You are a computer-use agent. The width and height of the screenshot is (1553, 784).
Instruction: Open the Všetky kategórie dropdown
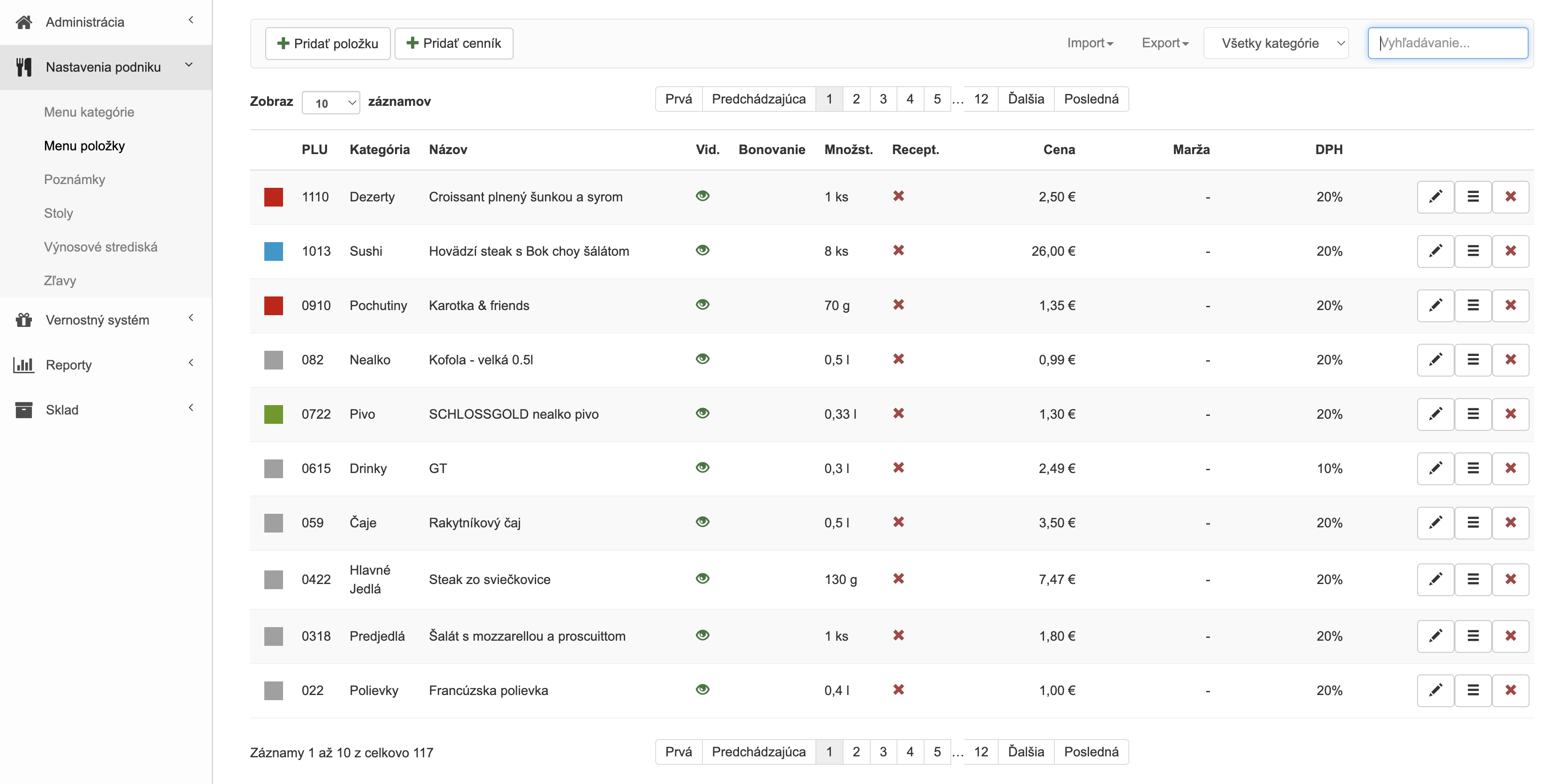click(1276, 44)
